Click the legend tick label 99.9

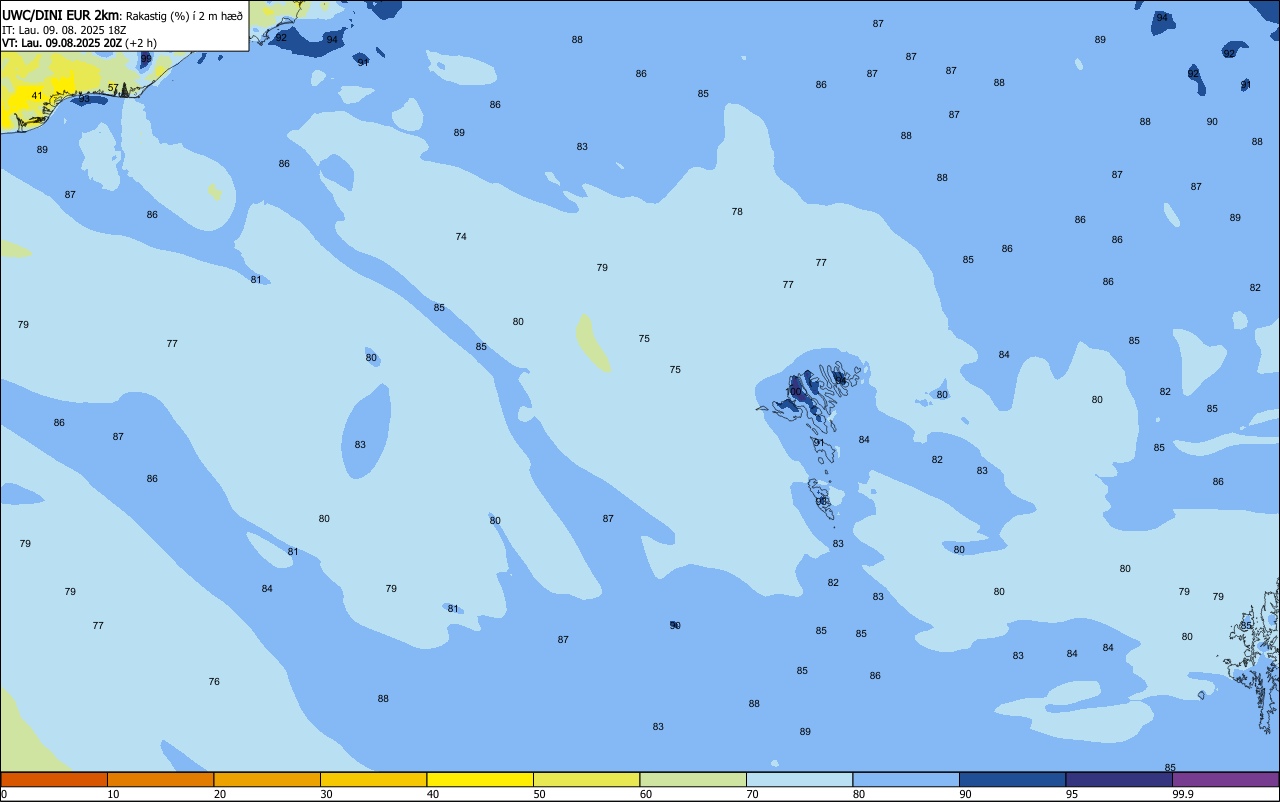click(x=1183, y=794)
